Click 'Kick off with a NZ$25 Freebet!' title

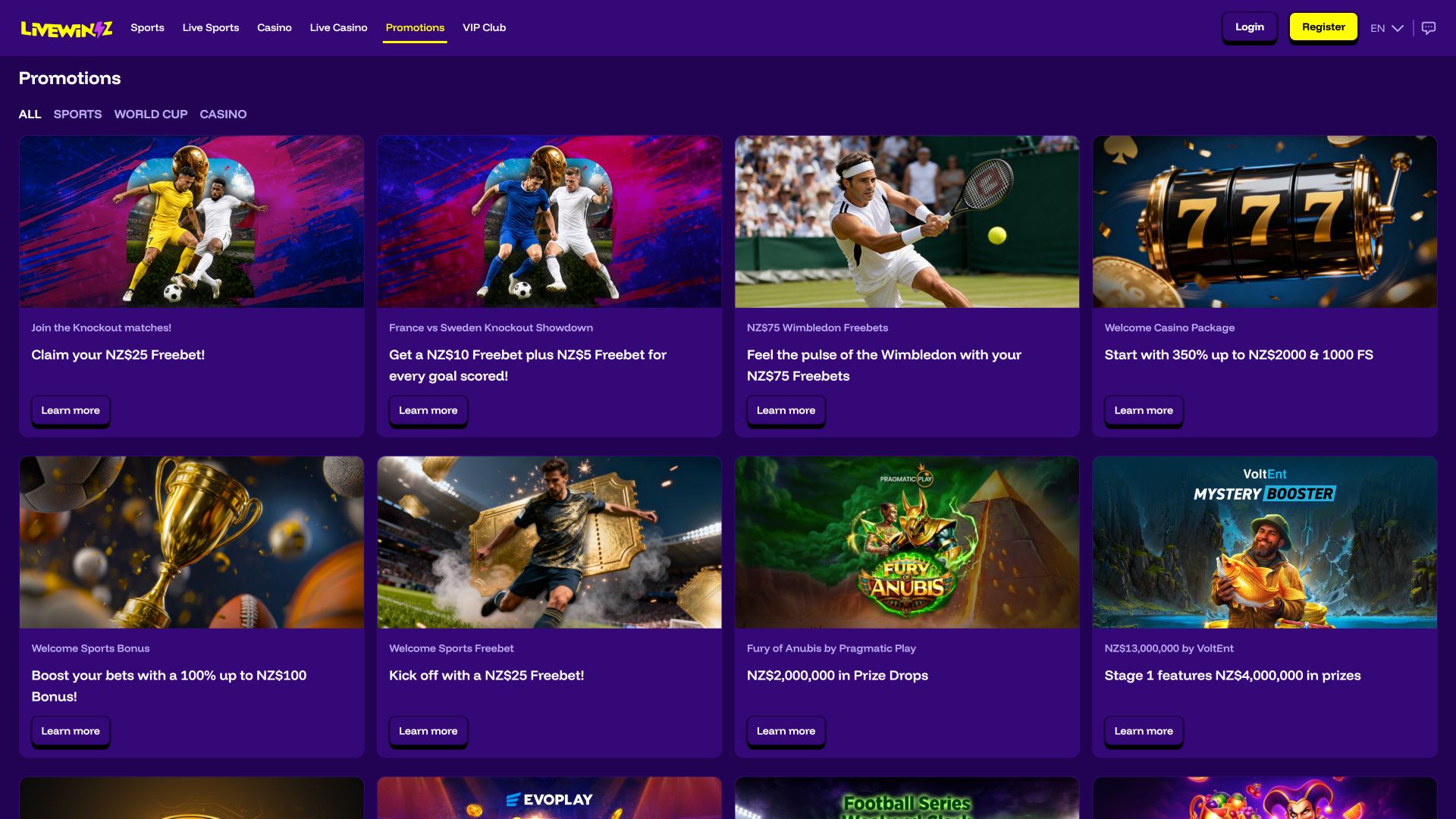pyautogui.click(x=487, y=676)
